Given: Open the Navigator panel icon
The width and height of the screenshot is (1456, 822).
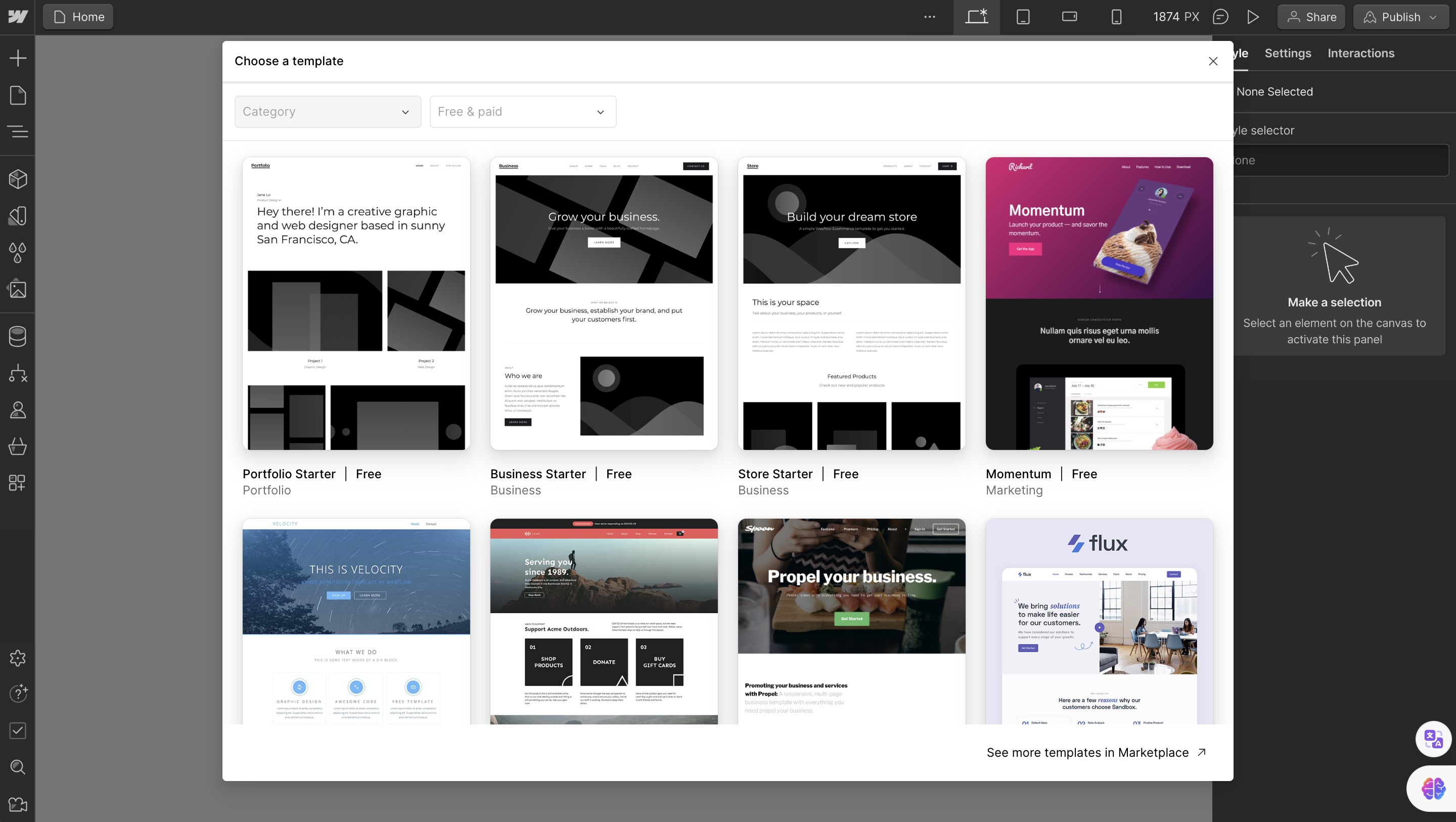Looking at the screenshot, I should point(18,132).
